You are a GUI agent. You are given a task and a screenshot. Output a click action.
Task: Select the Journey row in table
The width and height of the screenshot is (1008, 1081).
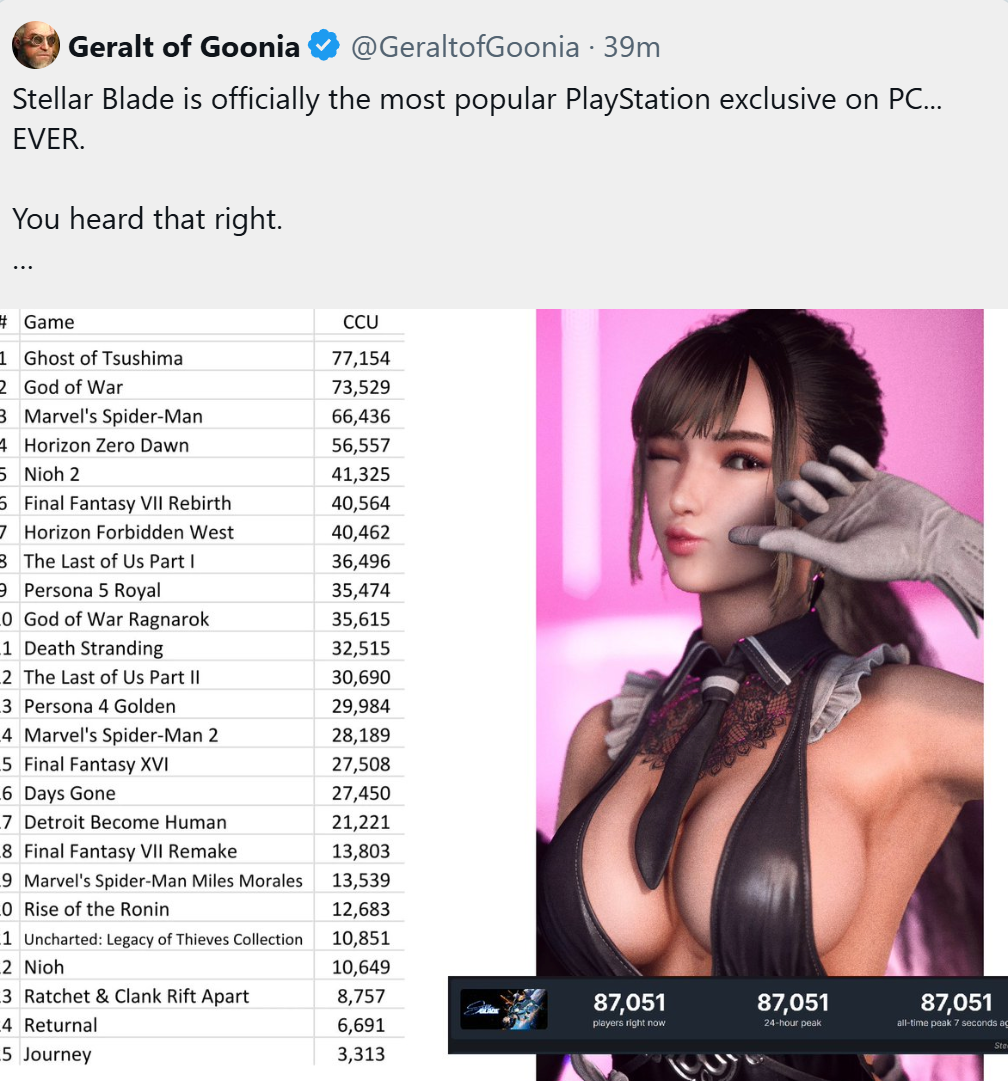point(202,1053)
